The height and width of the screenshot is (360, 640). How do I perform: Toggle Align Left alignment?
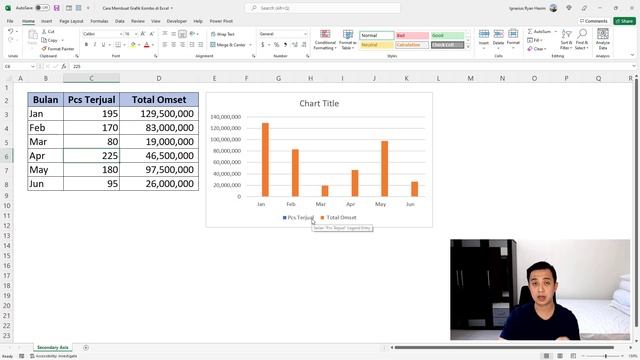tap(165, 44)
